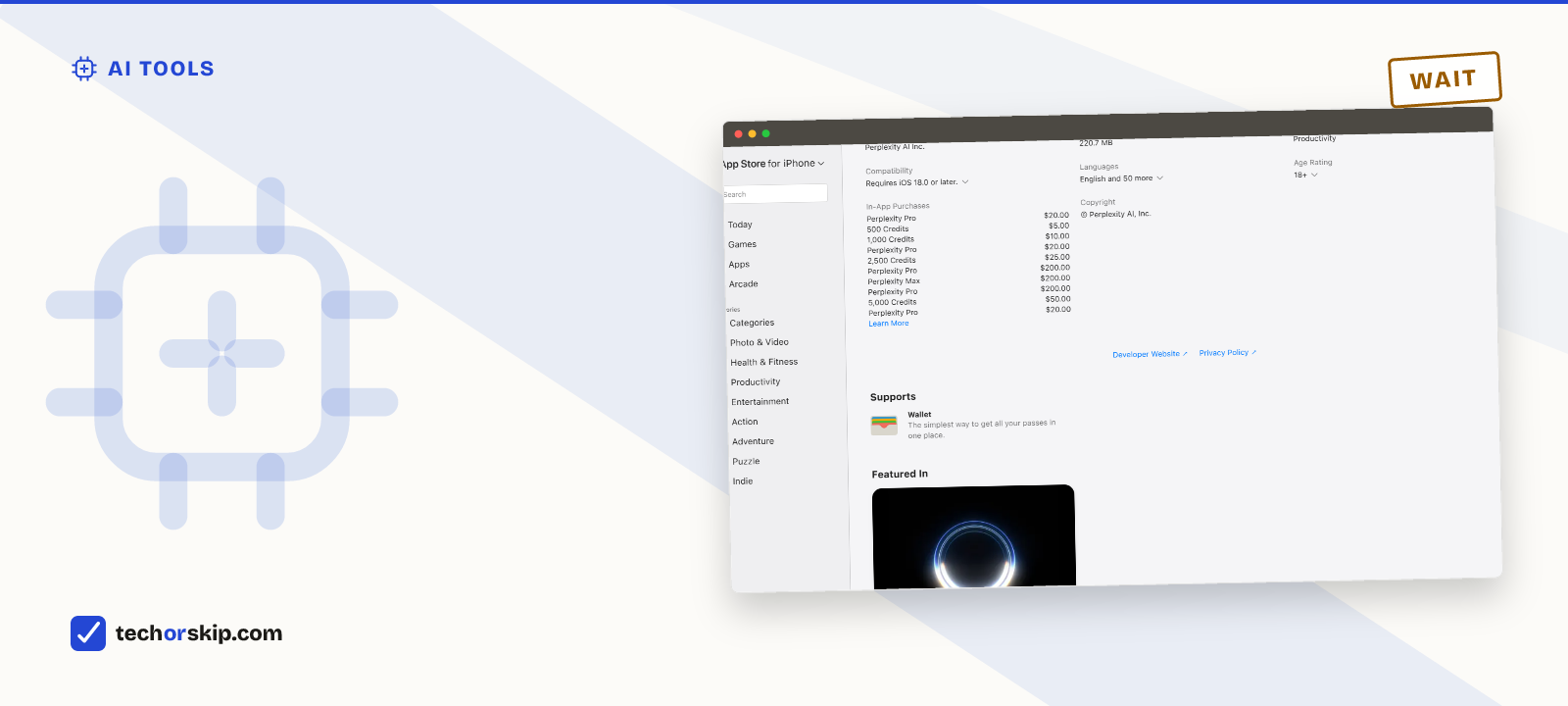Viewport: 1568px width, 706px height.
Task: Go to Games in the sidebar
Action: 742,244
